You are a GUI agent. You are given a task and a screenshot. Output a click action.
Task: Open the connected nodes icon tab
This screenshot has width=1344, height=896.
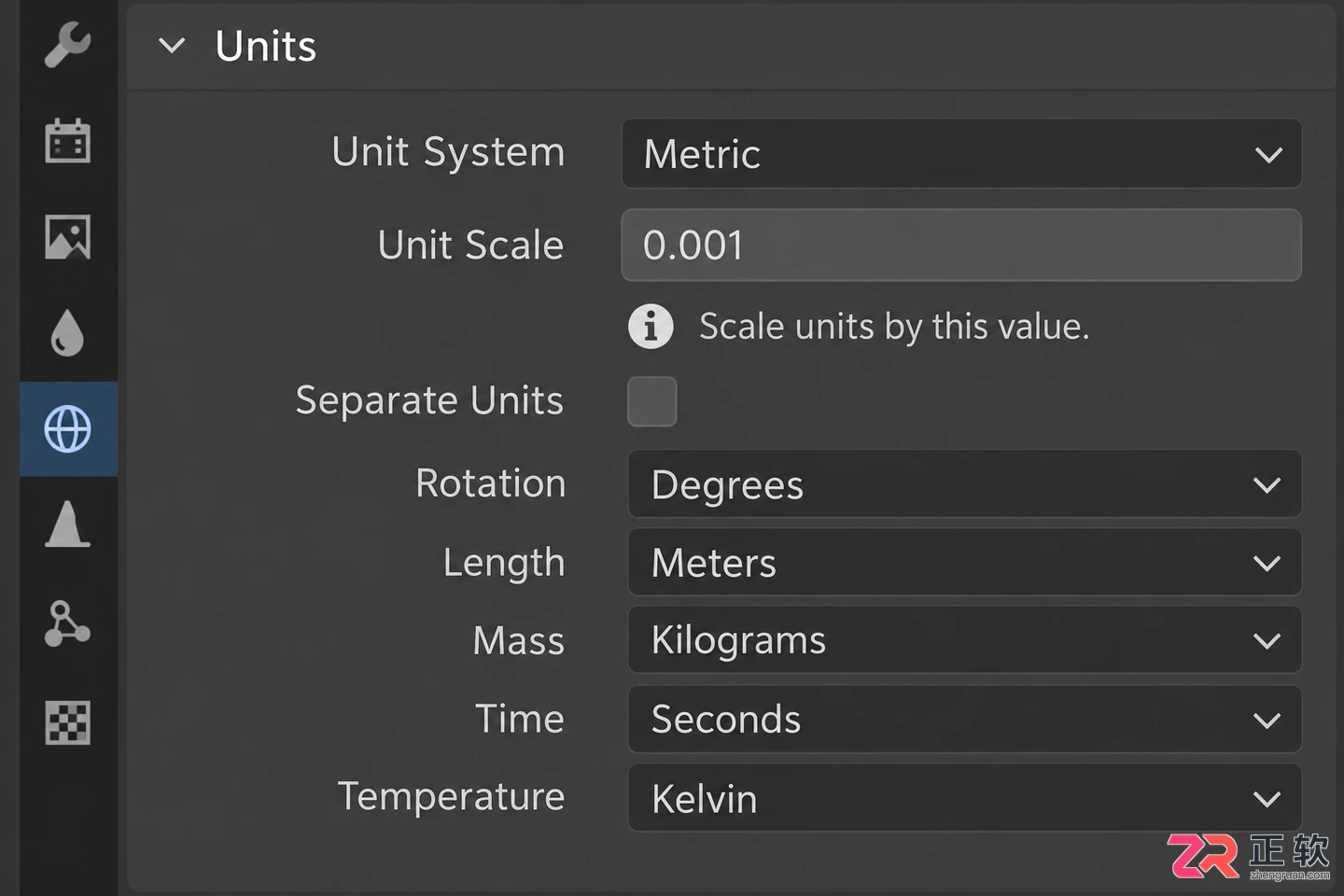[67, 623]
